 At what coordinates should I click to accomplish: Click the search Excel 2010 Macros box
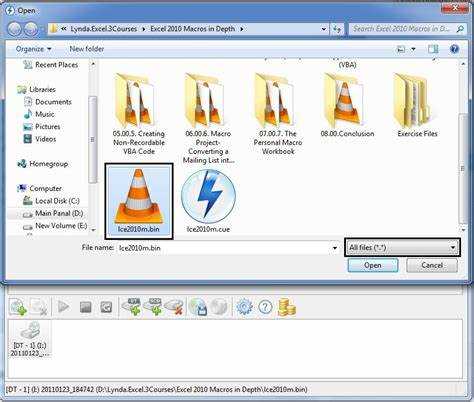(402, 29)
